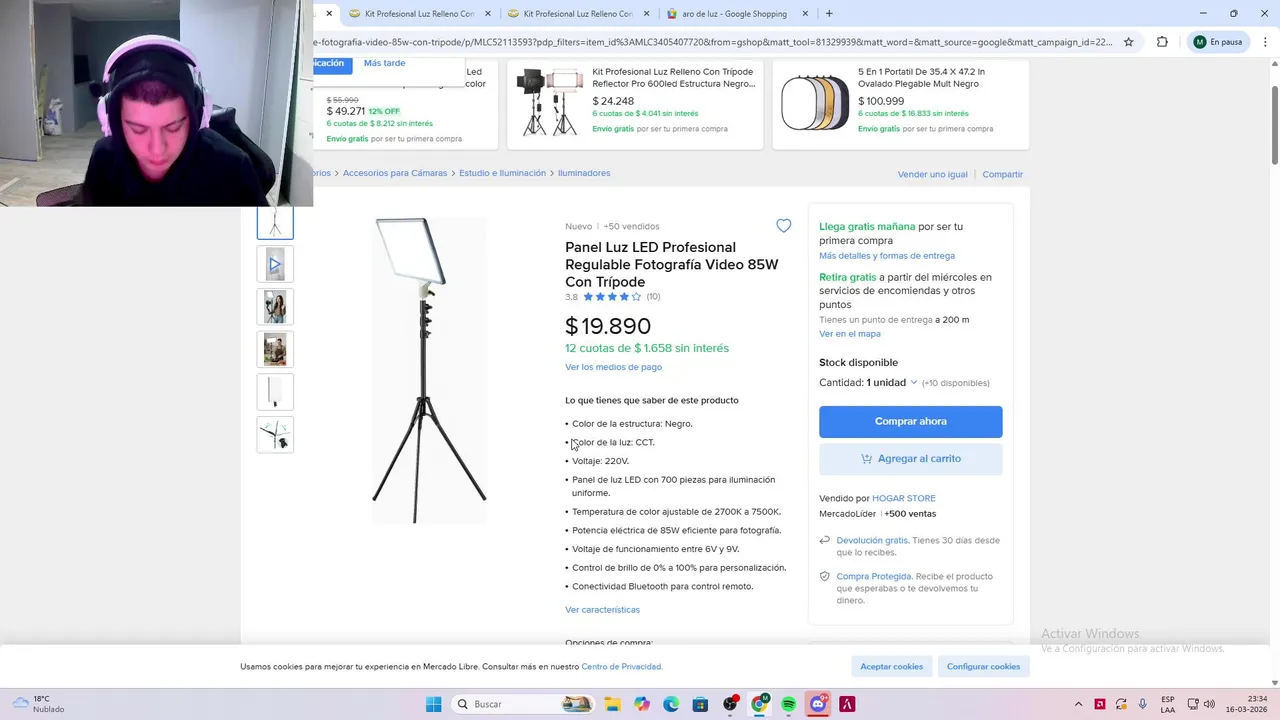Open Microsoft Edge from taskbar
The height and width of the screenshot is (720, 1280).
click(671, 704)
